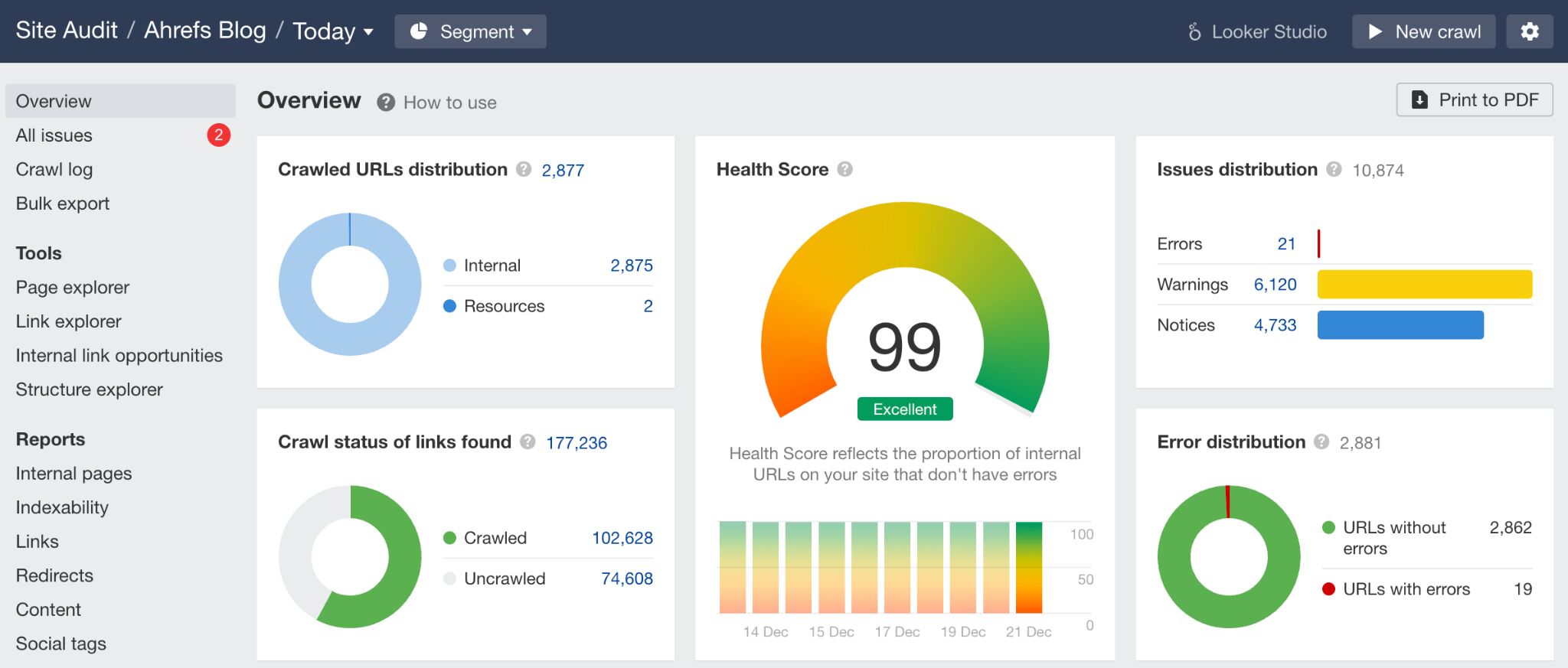Expand the Today crawl date dropdown
Image resolution: width=1568 pixels, height=668 pixels.
[333, 31]
